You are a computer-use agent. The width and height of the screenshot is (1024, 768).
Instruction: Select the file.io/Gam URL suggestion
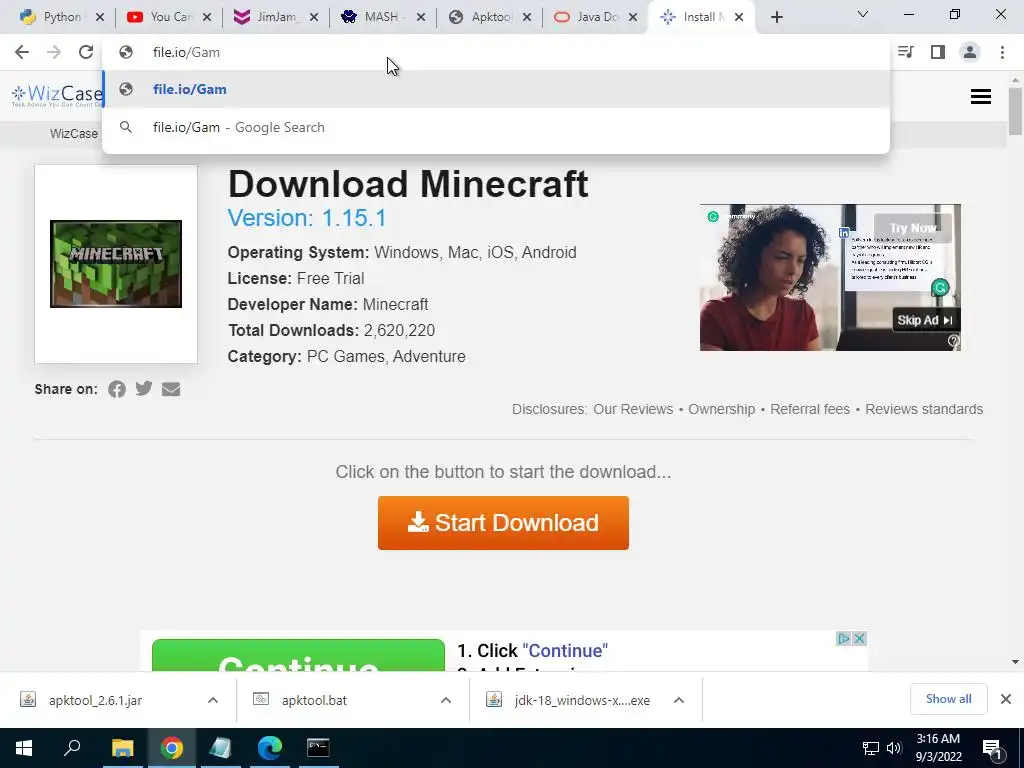[x=496, y=89]
